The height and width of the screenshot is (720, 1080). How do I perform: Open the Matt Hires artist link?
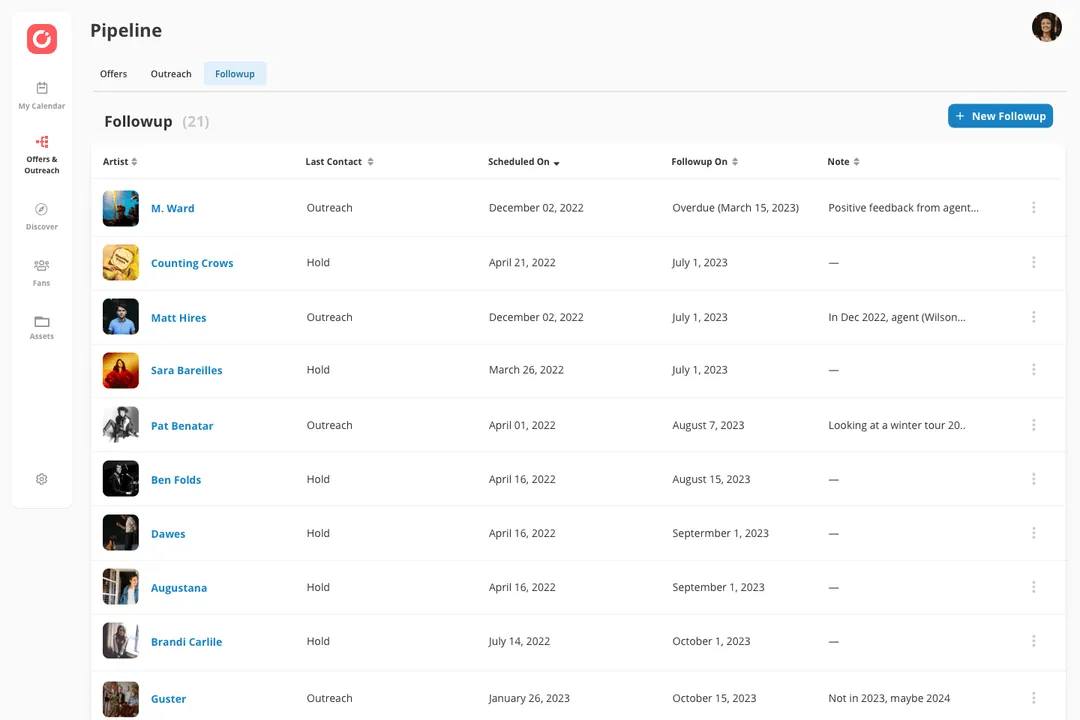(178, 318)
